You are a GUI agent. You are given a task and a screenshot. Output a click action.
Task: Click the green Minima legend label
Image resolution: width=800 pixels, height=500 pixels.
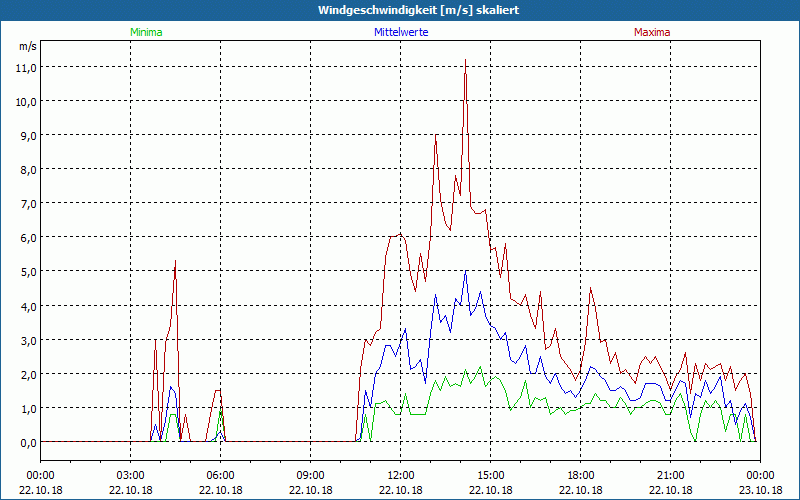[145, 32]
